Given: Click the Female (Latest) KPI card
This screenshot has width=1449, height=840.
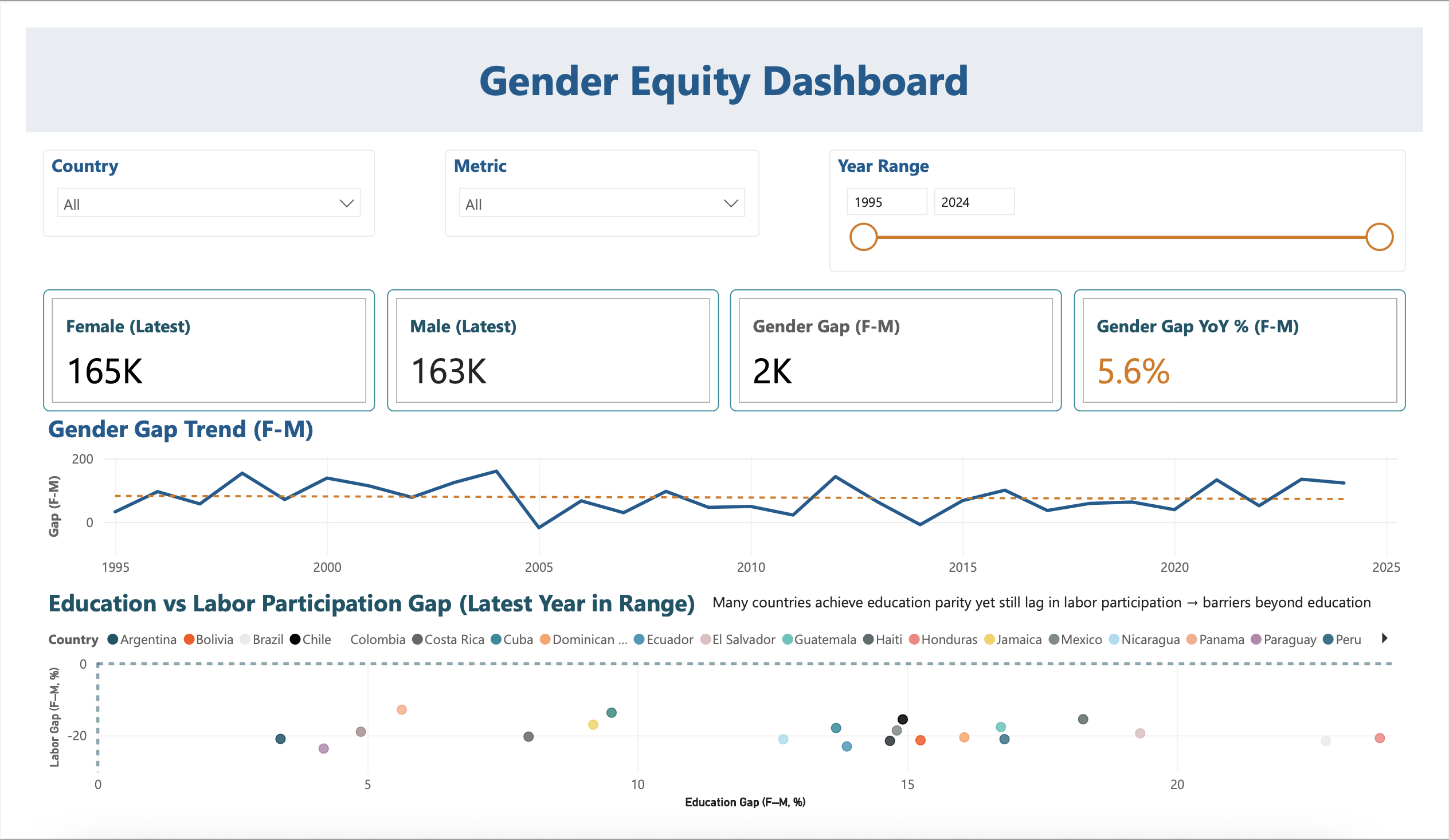Looking at the screenshot, I should (x=209, y=350).
